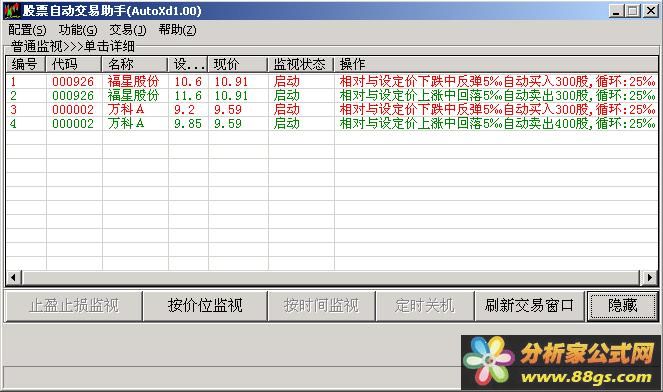
Task: Select row number 3
Action: [14, 110]
